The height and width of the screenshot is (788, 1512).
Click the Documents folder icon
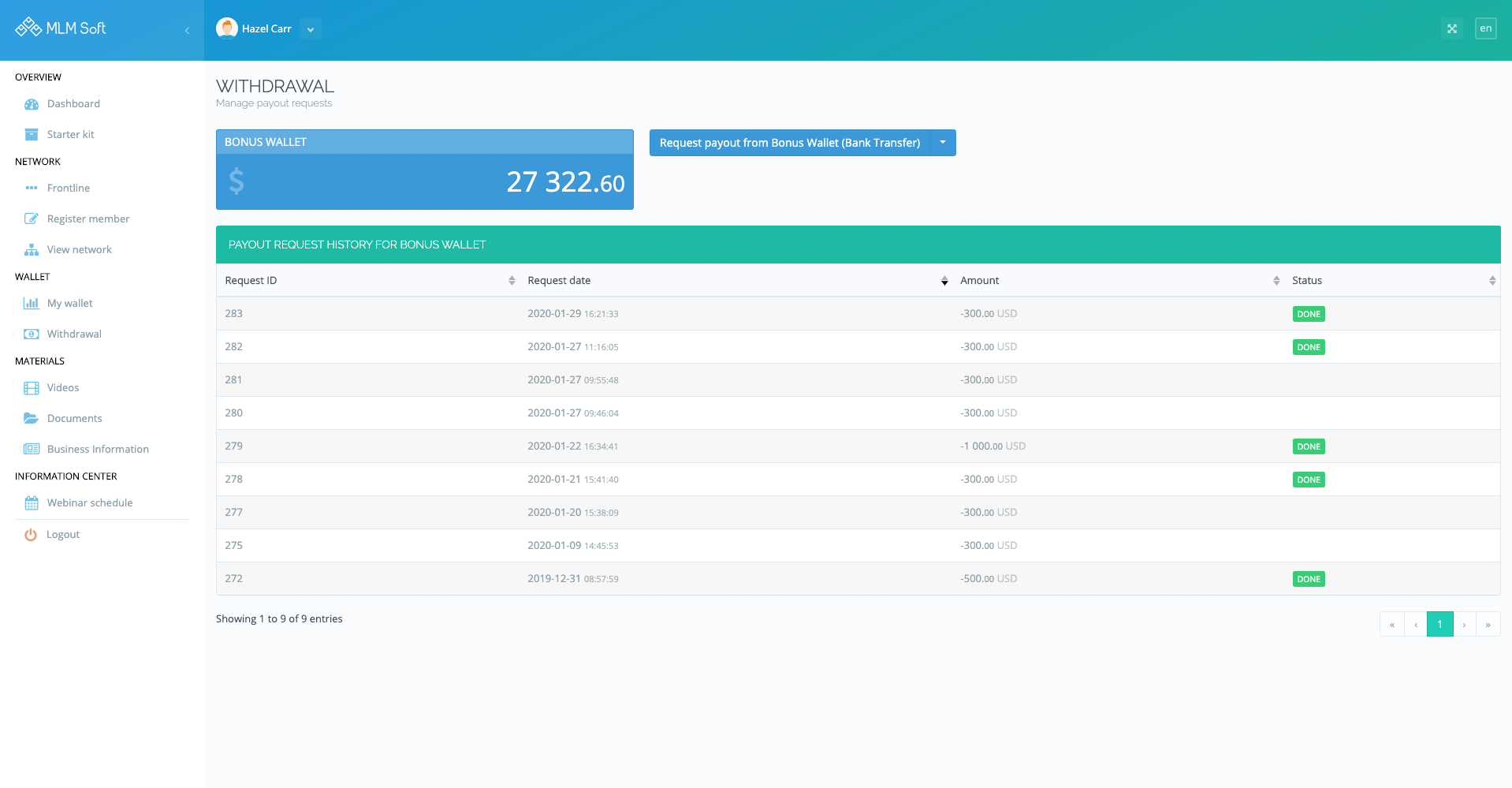point(32,419)
